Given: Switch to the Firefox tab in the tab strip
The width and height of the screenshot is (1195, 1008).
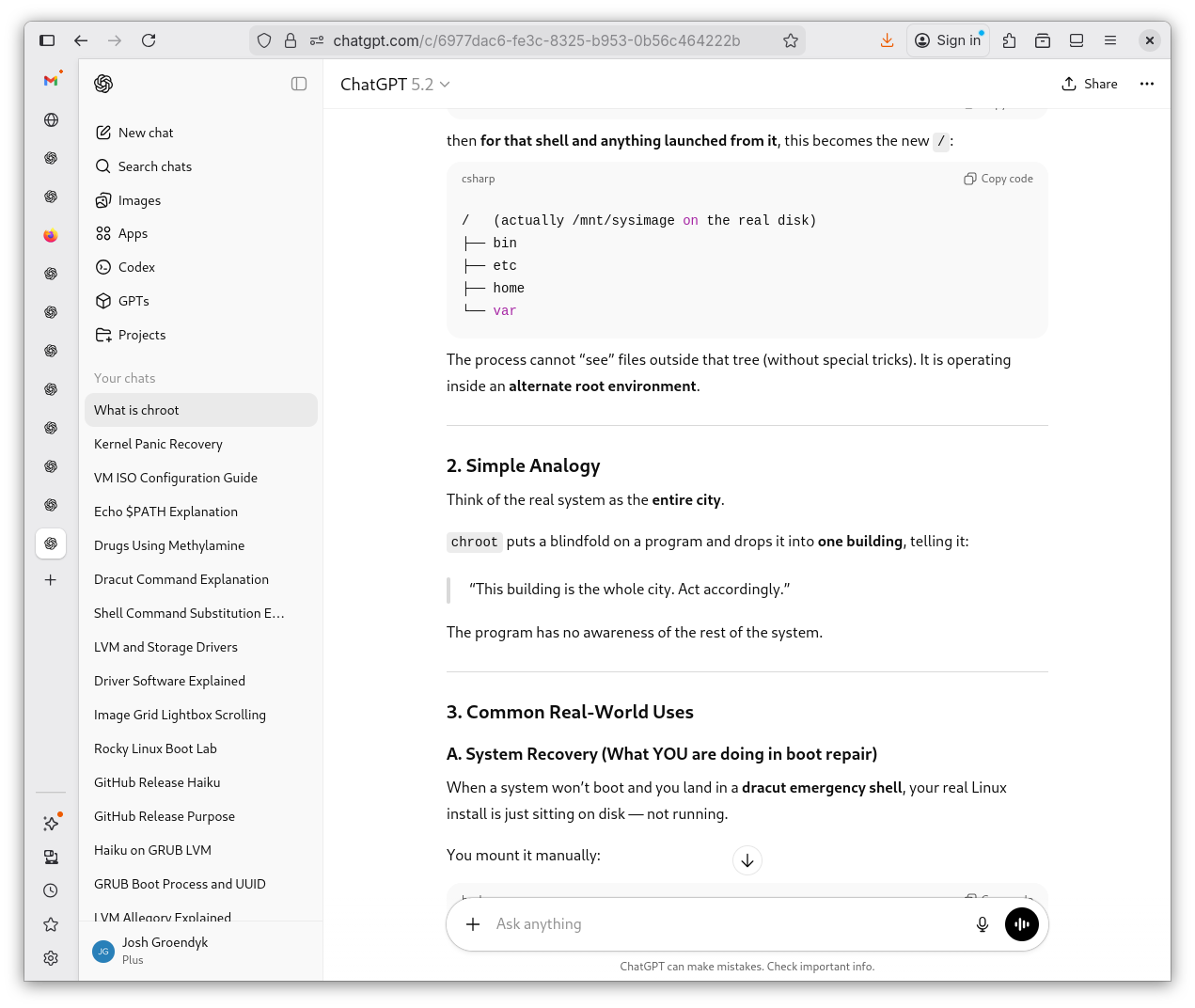Looking at the screenshot, I should click(52, 235).
